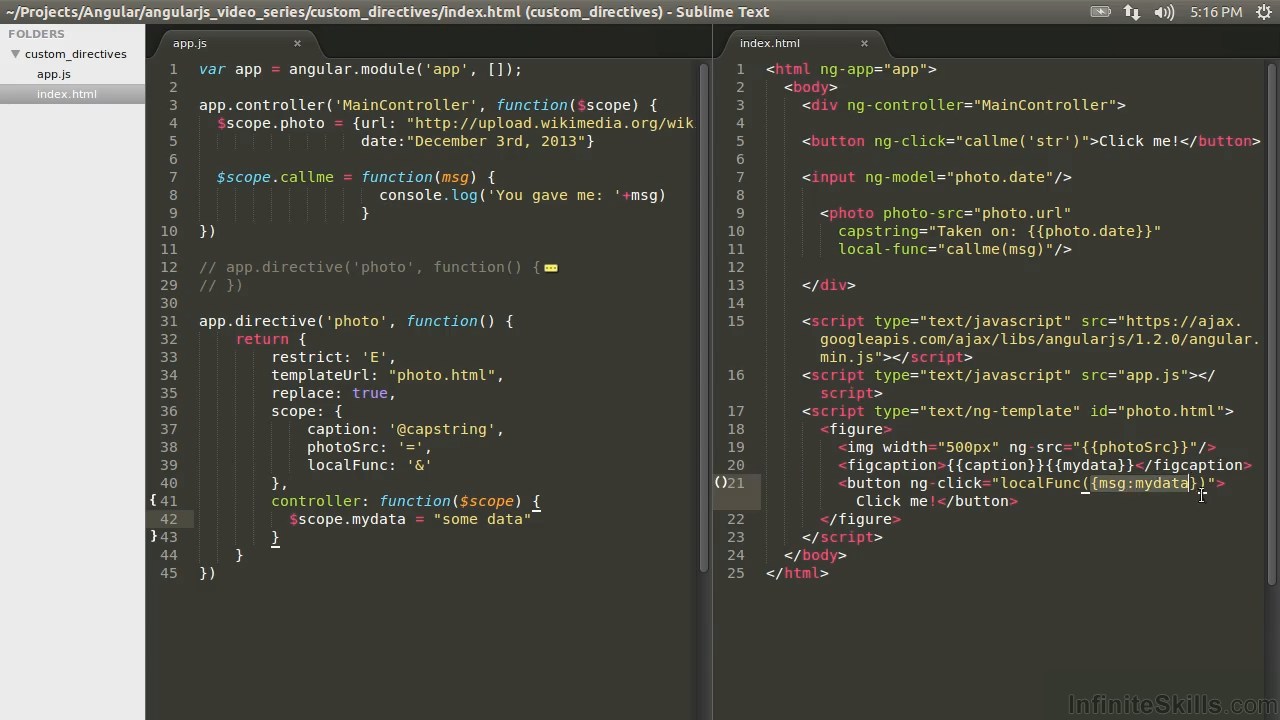Click the <photo photo-src="photo.url" line
1280x720 pixels.
pos(945,213)
